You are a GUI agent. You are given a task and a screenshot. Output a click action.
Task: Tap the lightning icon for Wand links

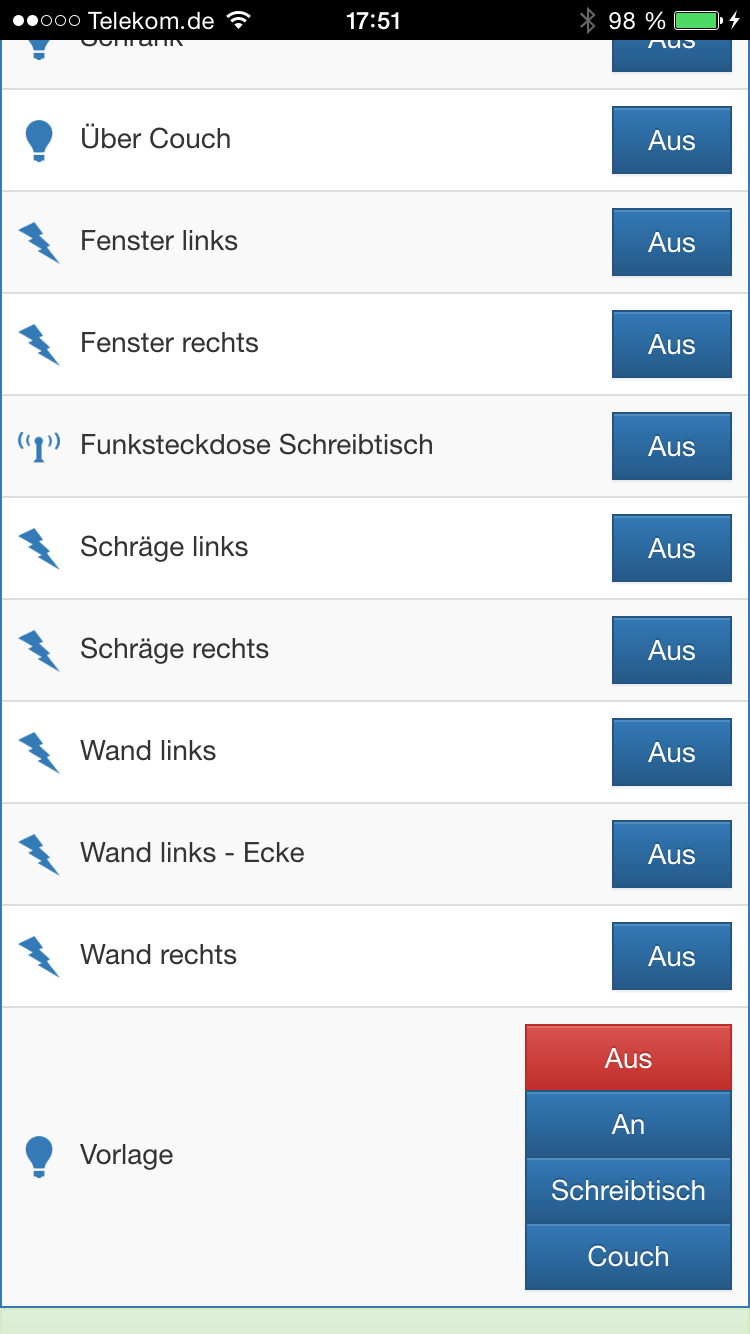point(39,752)
